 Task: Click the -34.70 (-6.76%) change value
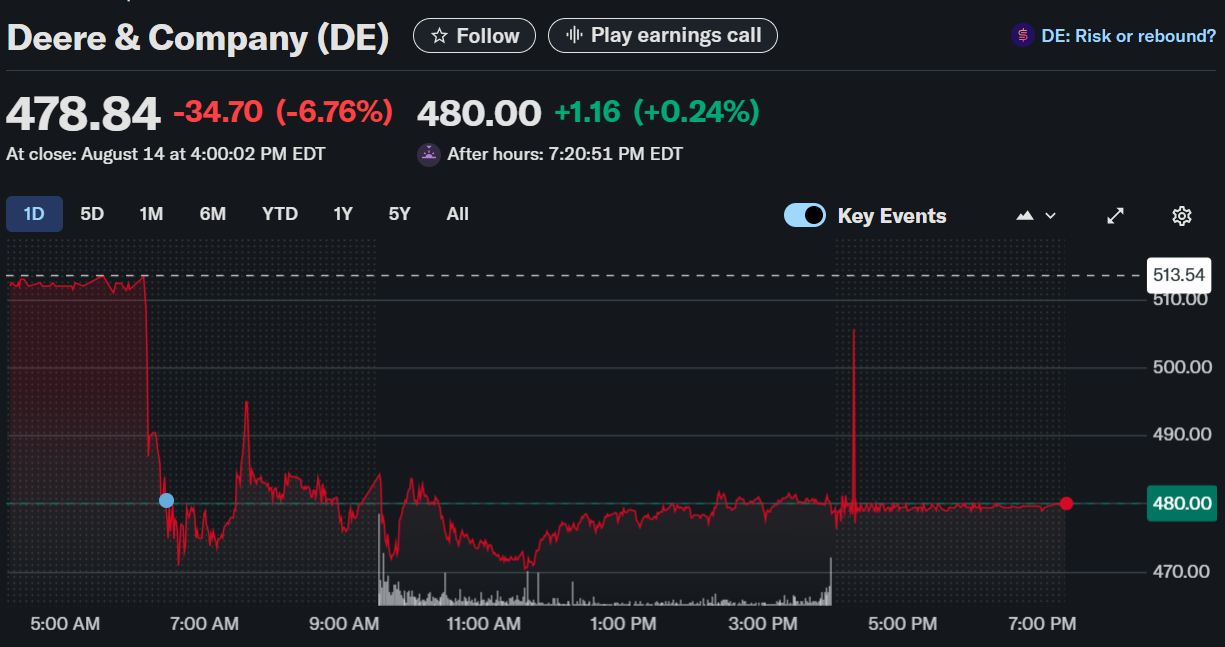[x=283, y=112]
